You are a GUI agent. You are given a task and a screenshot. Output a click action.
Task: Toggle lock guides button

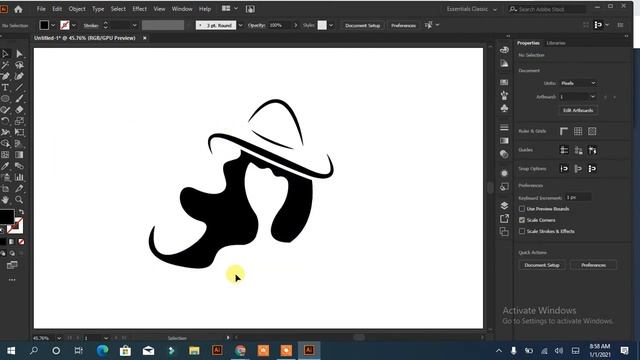click(x=578, y=150)
